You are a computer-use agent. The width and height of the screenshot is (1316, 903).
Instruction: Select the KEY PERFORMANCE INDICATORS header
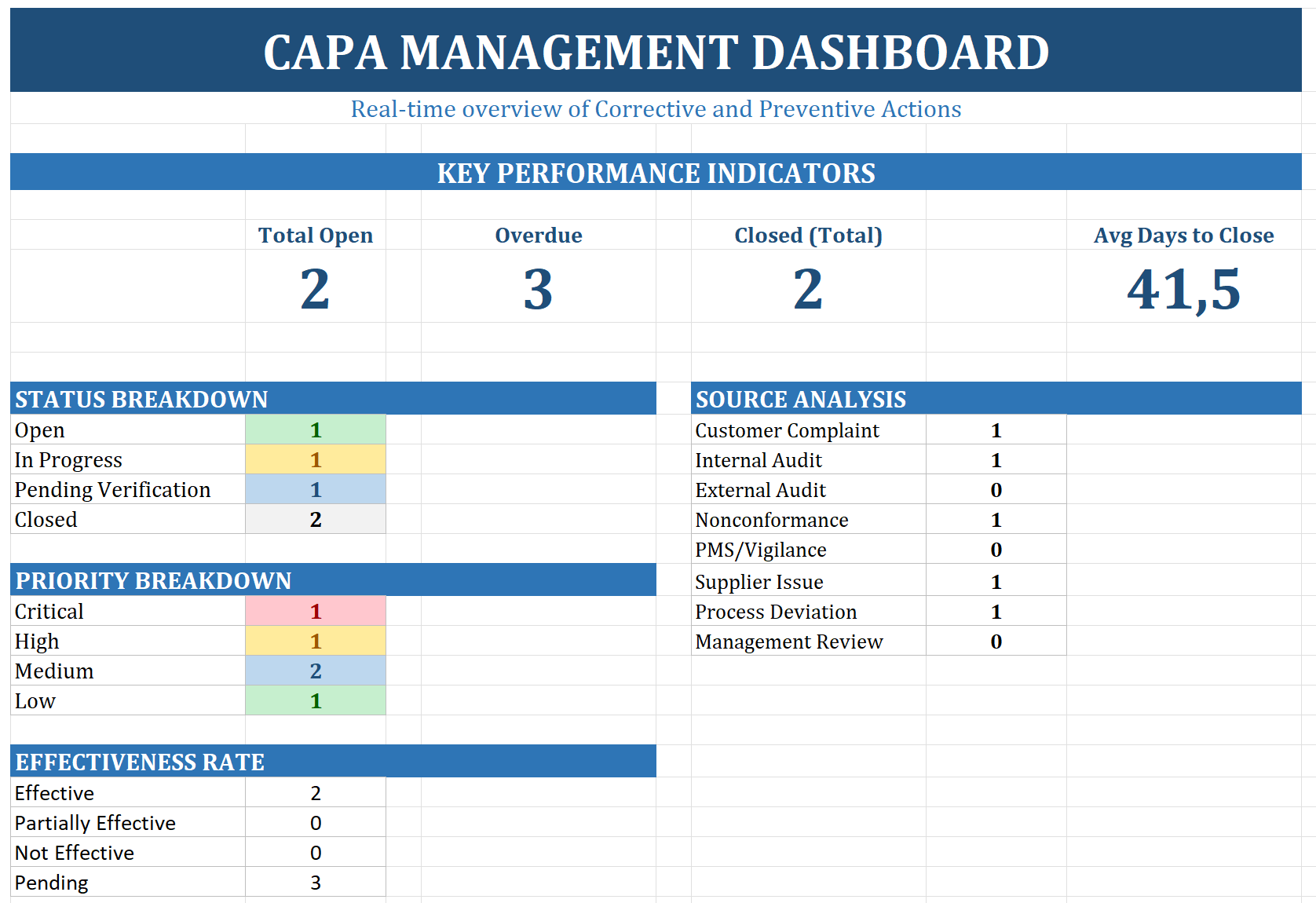tap(656, 173)
